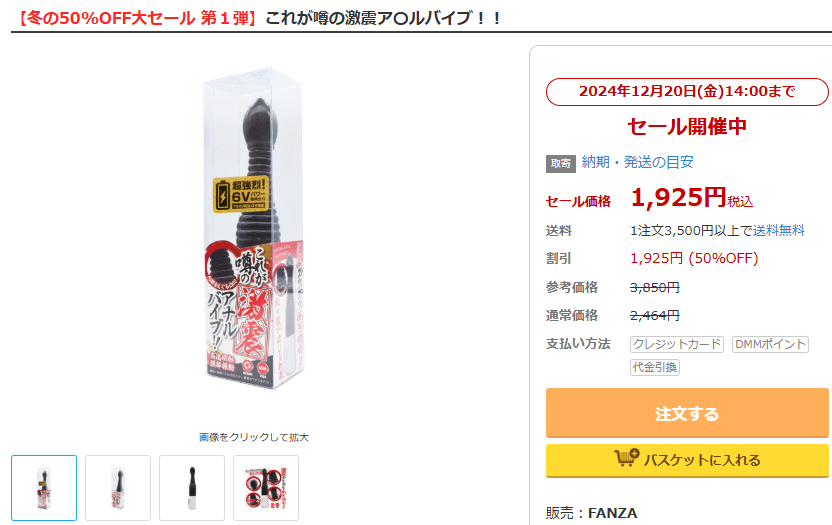Show the second product thumbnail
This screenshot has width=832, height=525.
pyautogui.click(x=118, y=488)
